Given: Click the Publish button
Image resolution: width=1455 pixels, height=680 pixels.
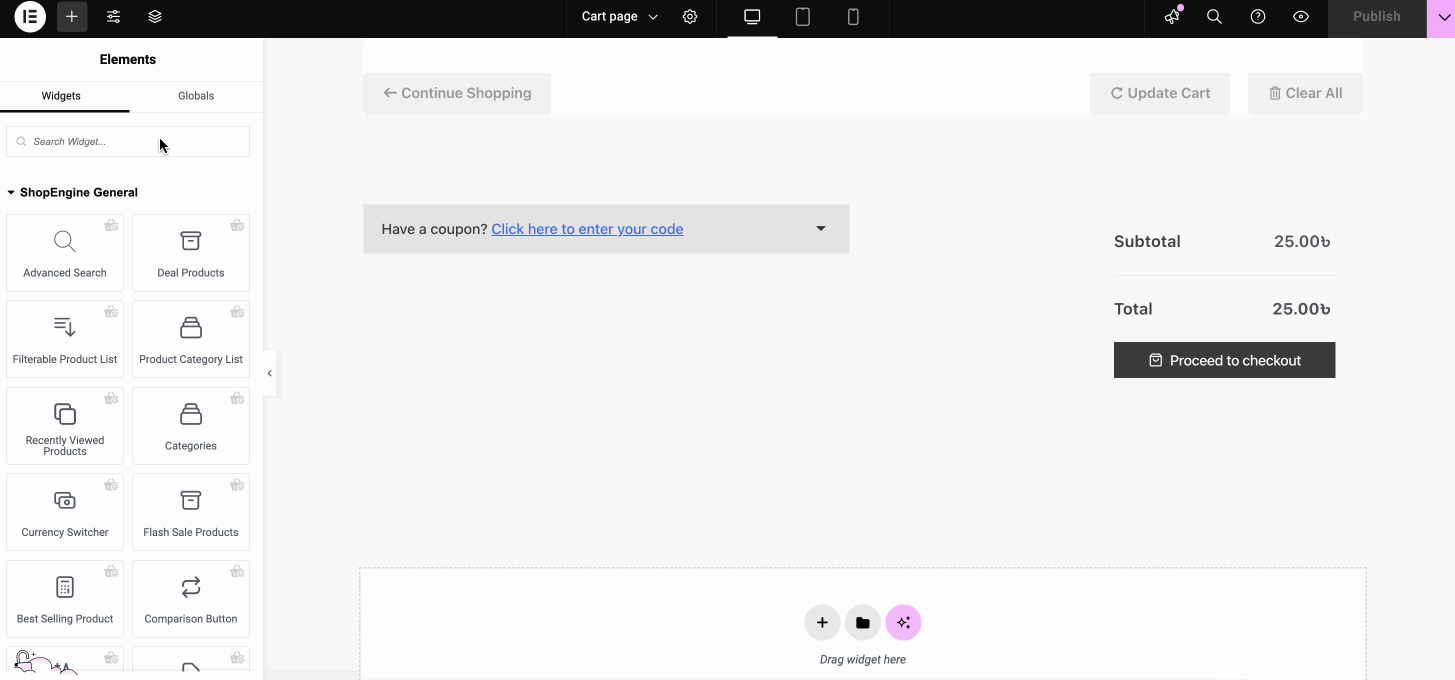Looking at the screenshot, I should tap(1376, 18).
